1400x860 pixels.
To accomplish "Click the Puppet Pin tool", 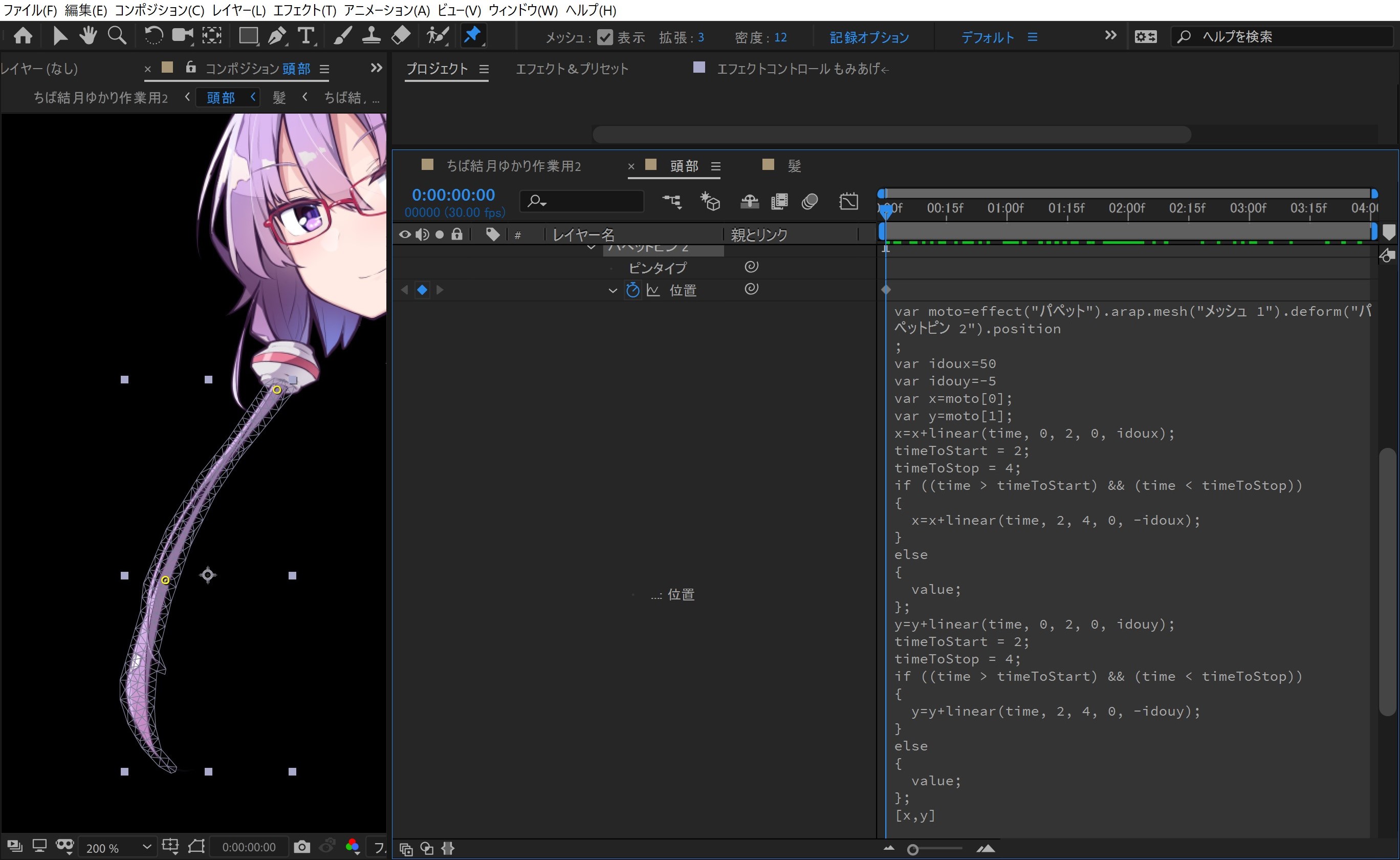I will [x=472, y=36].
